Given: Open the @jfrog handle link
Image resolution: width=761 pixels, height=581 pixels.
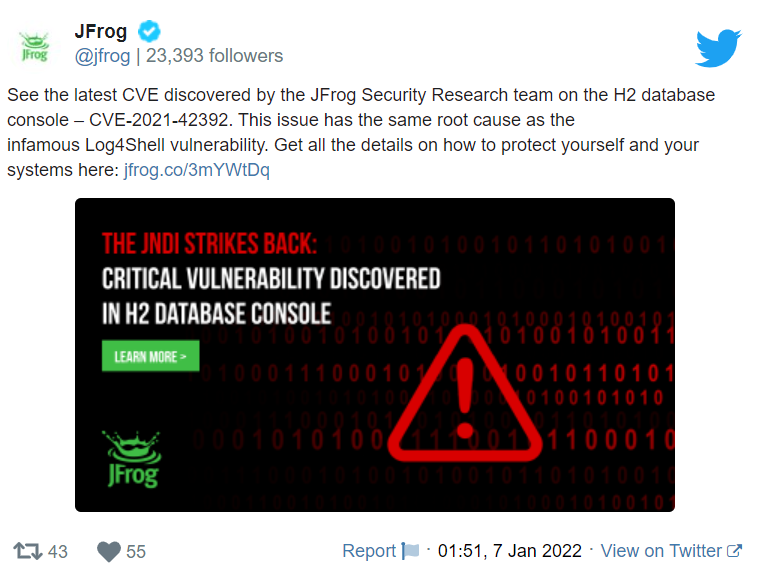Looking at the screenshot, I should click(x=102, y=56).
